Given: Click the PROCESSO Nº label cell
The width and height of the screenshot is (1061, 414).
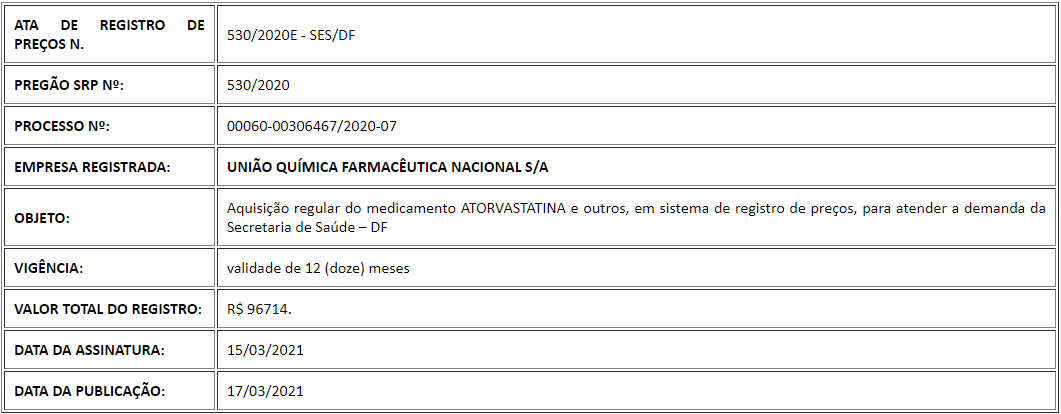Looking at the screenshot, I should coord(110,126).
